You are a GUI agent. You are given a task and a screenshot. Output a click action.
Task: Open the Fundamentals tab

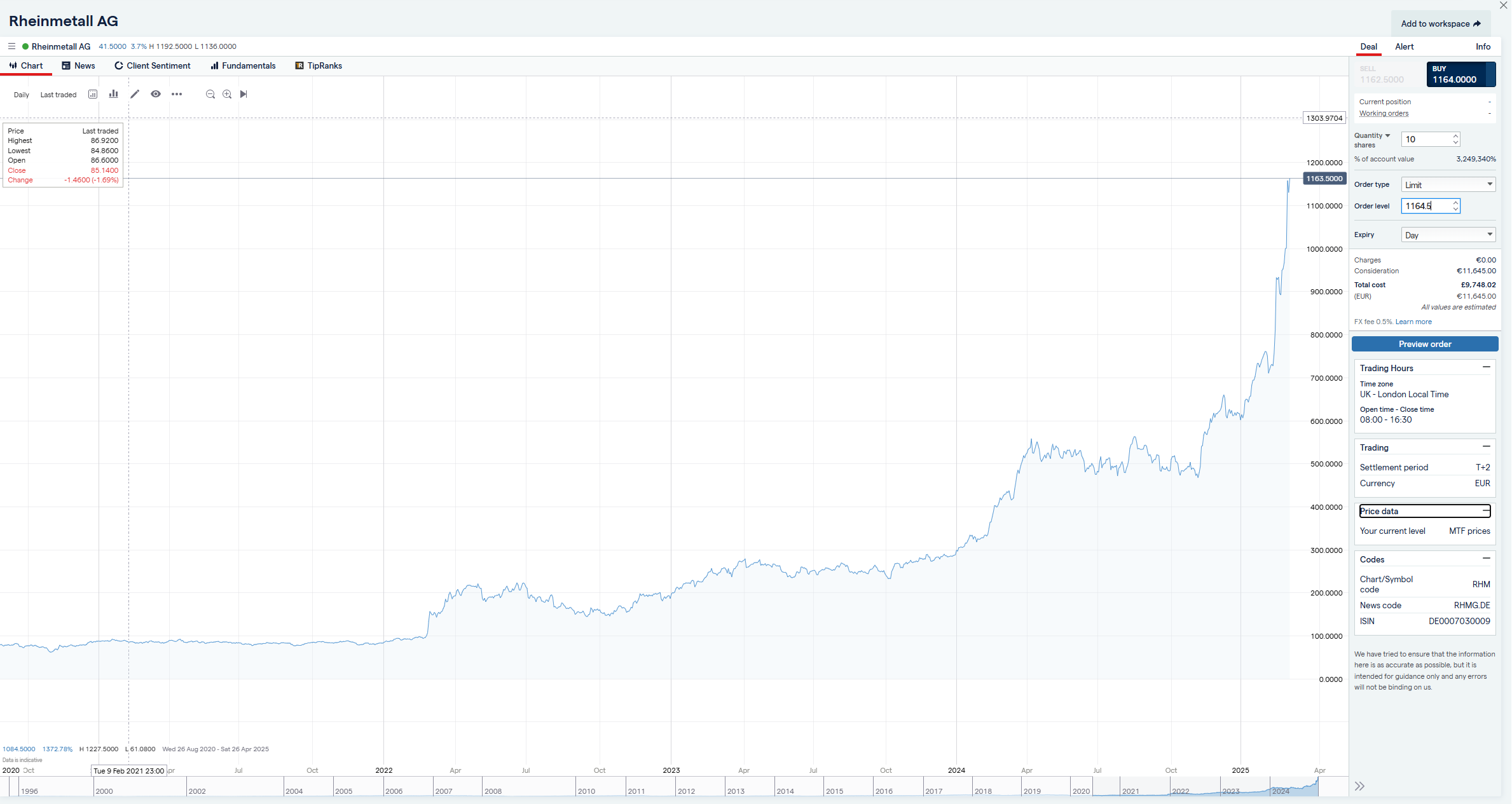pyautogui.click(x=243, y=65)
